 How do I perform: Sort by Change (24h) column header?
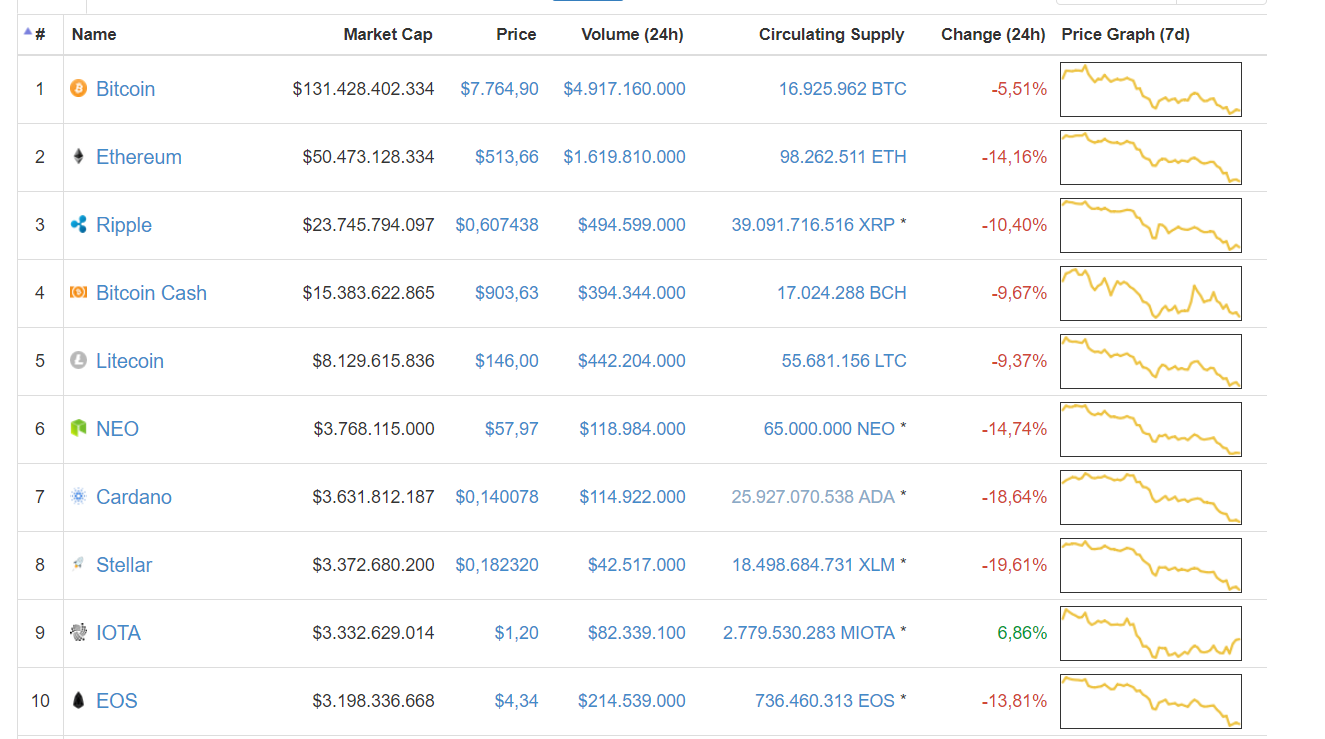click(x=992, y=35)
